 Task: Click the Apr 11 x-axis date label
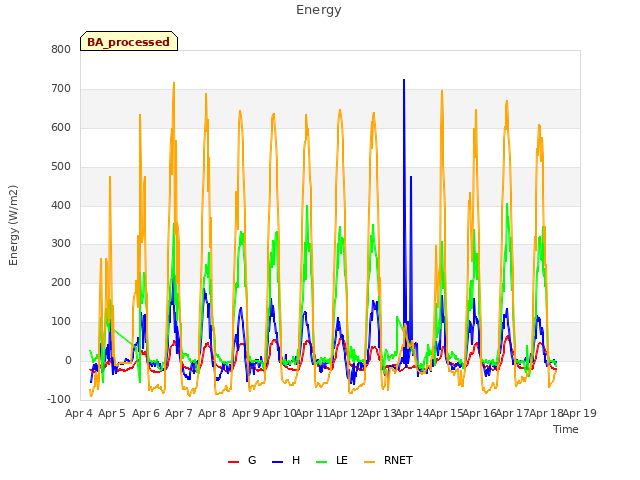coord(312,413)
